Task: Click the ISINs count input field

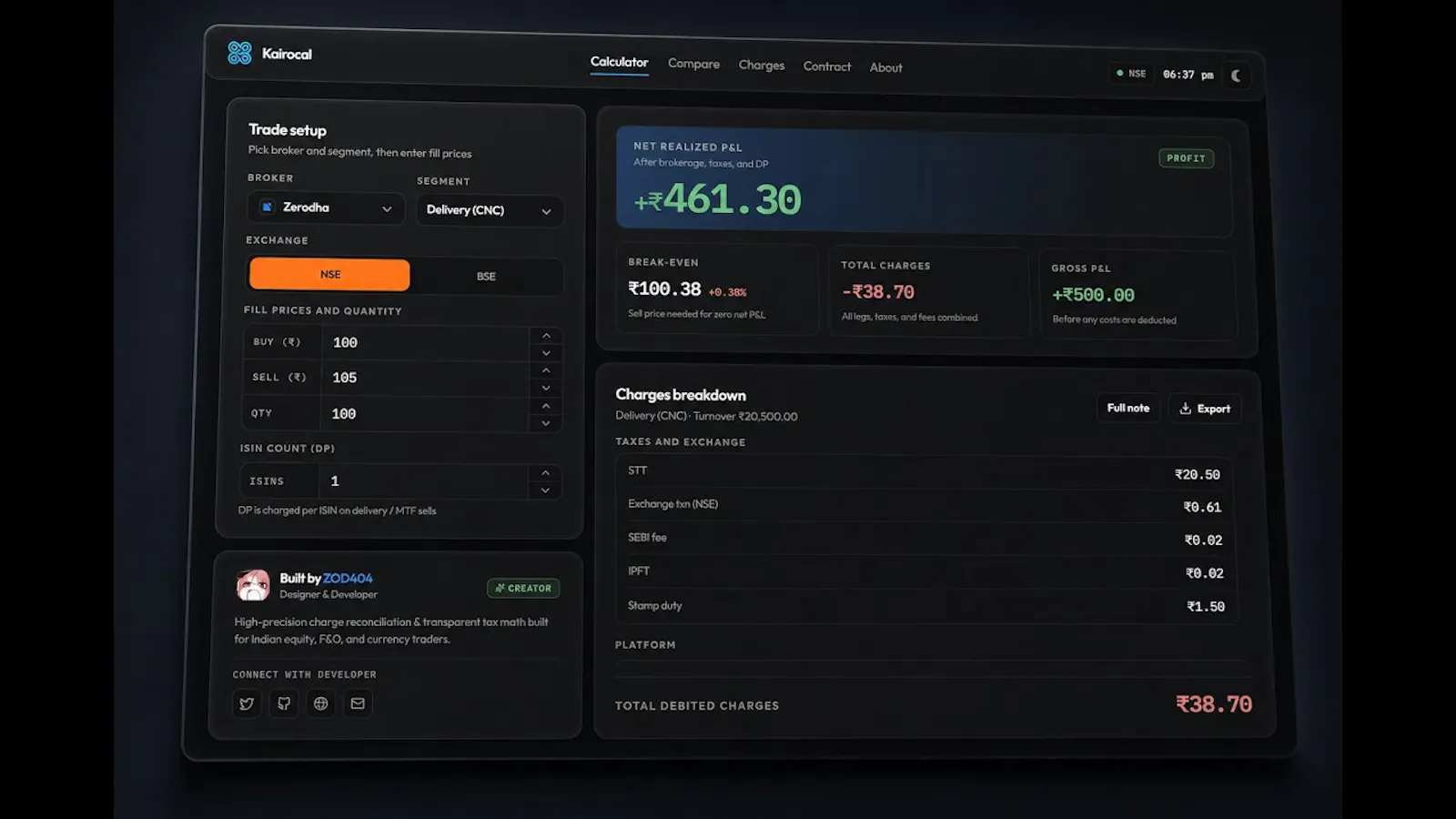Action: pyautogui.click(x=423, y=481)
